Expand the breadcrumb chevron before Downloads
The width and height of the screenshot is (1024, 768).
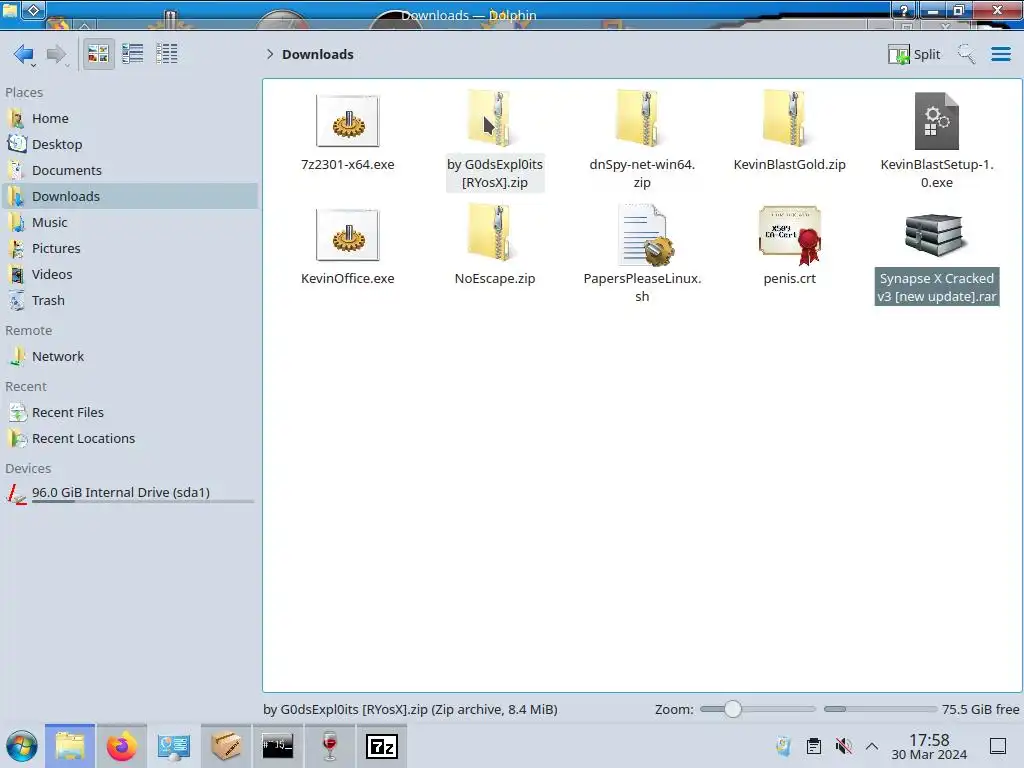(x=270, y=54)
